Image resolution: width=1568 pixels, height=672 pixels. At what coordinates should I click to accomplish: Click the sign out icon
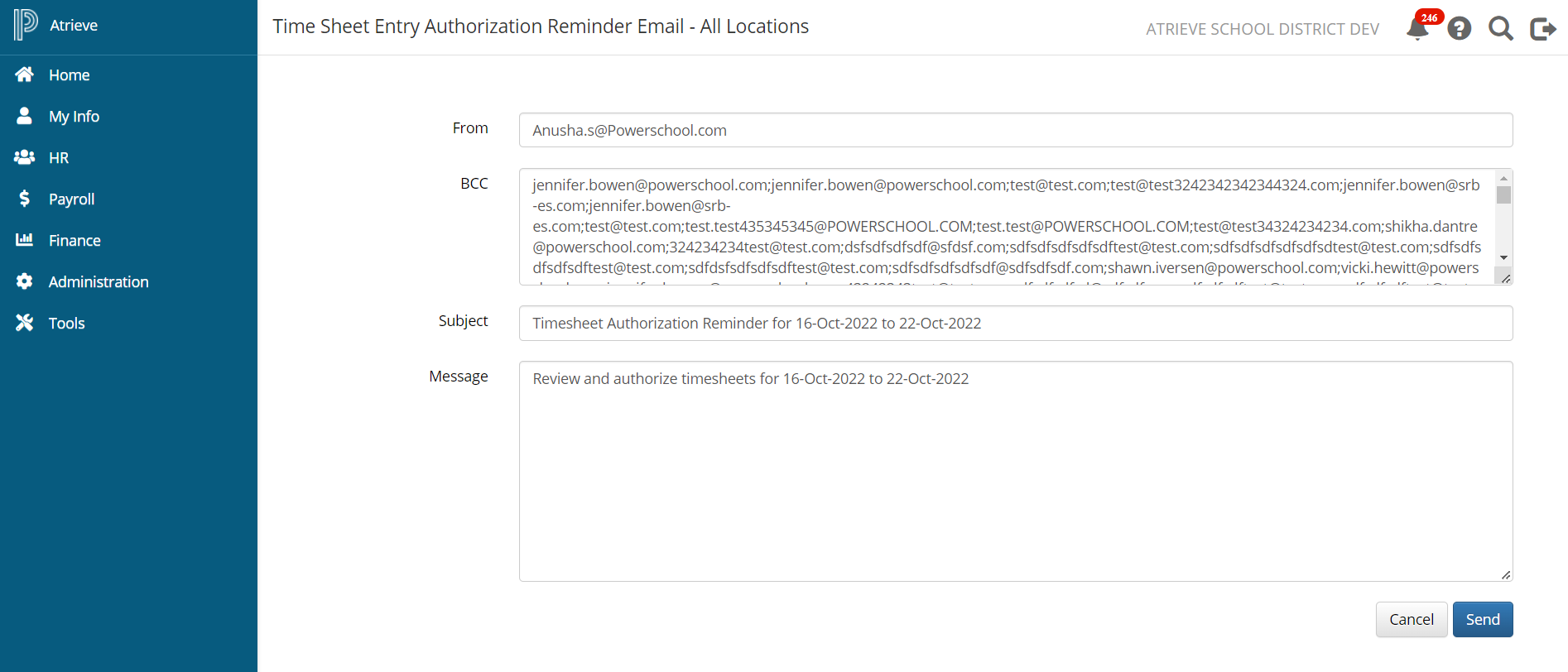coord(1542,29)
